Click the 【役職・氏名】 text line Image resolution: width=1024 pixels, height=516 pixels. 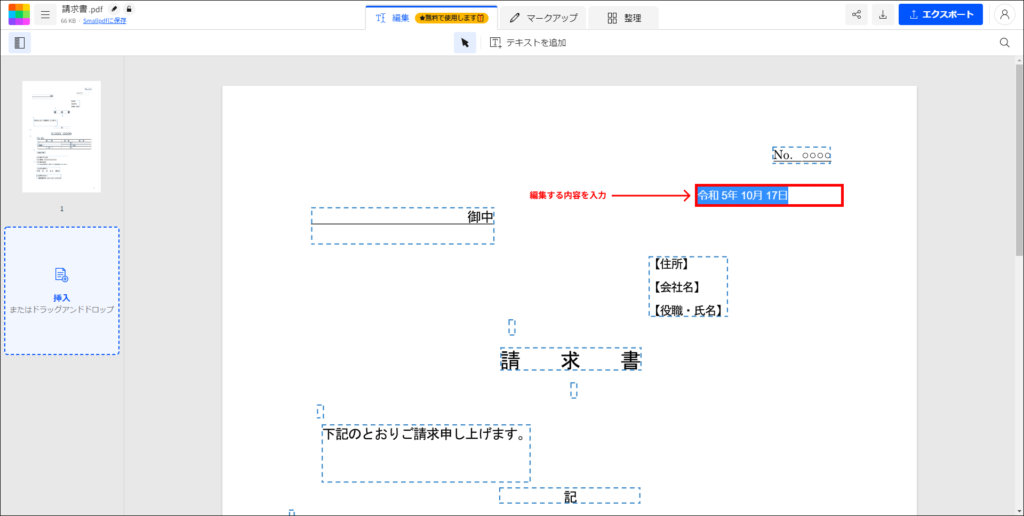688,310
